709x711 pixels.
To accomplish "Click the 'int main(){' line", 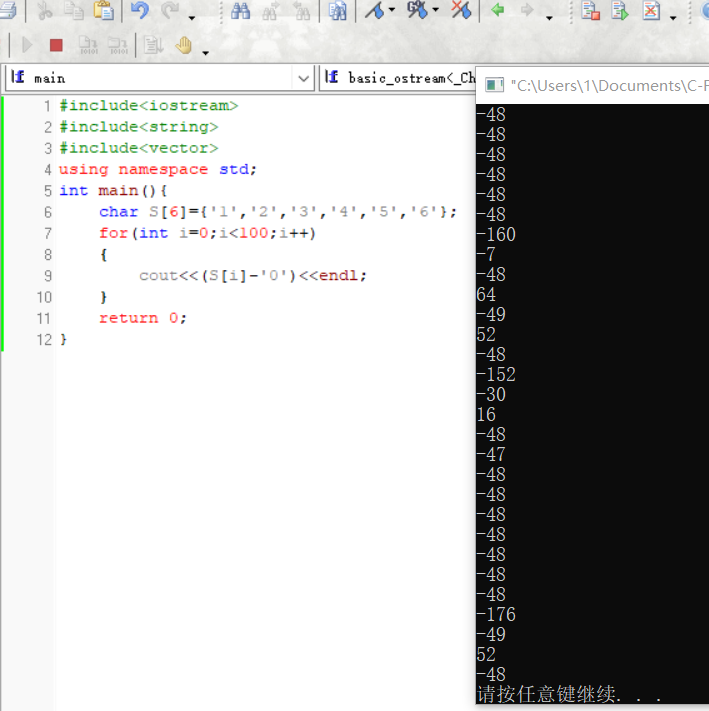I will 113,191.
